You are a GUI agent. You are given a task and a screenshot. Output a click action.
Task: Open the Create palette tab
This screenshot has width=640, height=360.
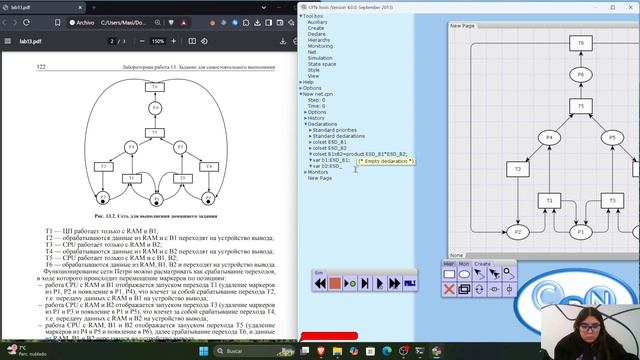click(482, 264)
